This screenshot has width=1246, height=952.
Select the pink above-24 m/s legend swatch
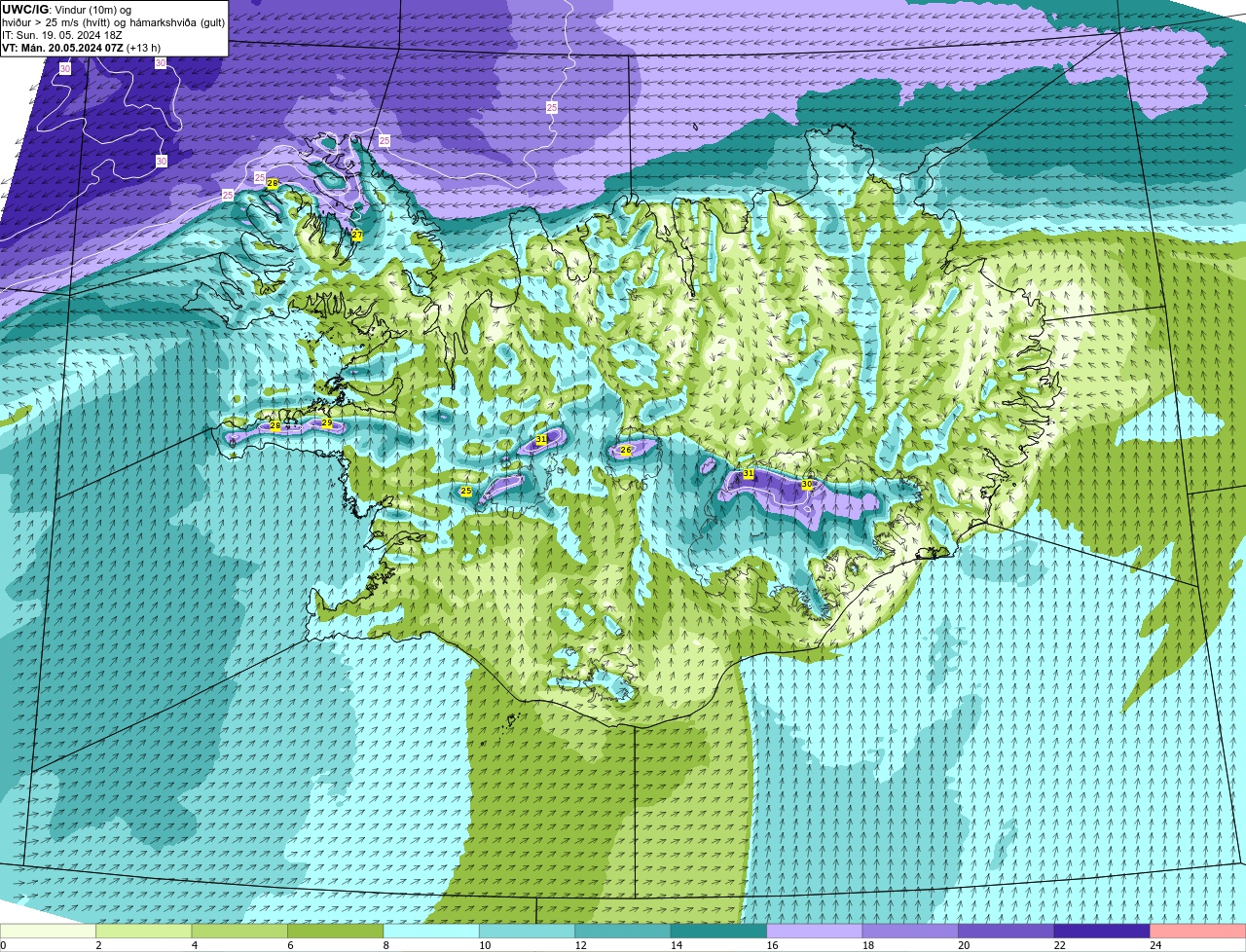[1198, 931]
